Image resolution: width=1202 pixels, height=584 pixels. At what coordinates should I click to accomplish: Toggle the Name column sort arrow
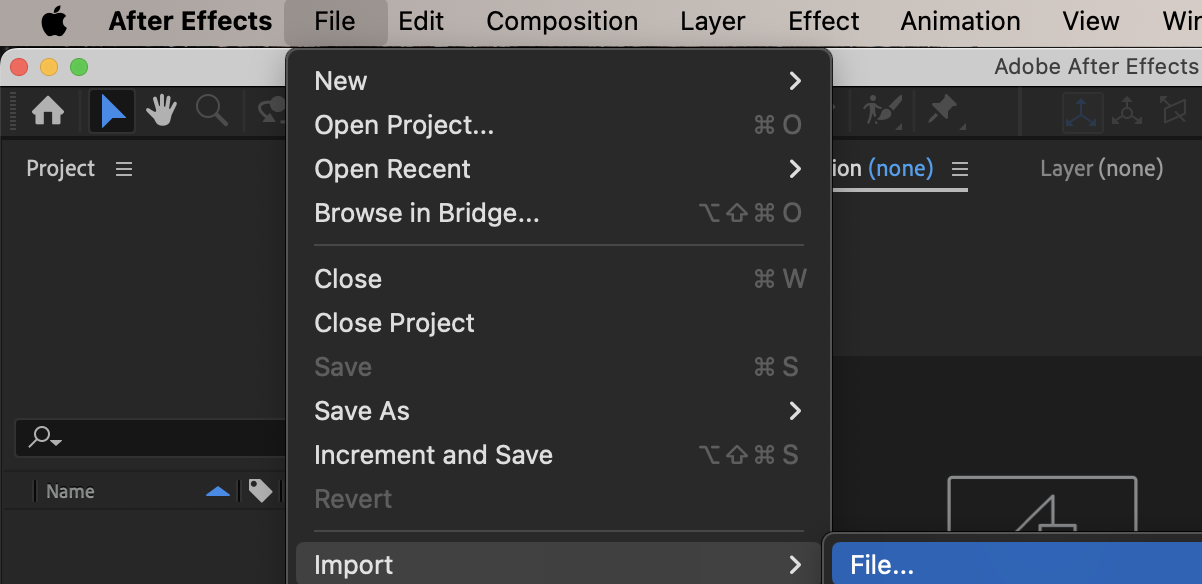tap(217, 491)
